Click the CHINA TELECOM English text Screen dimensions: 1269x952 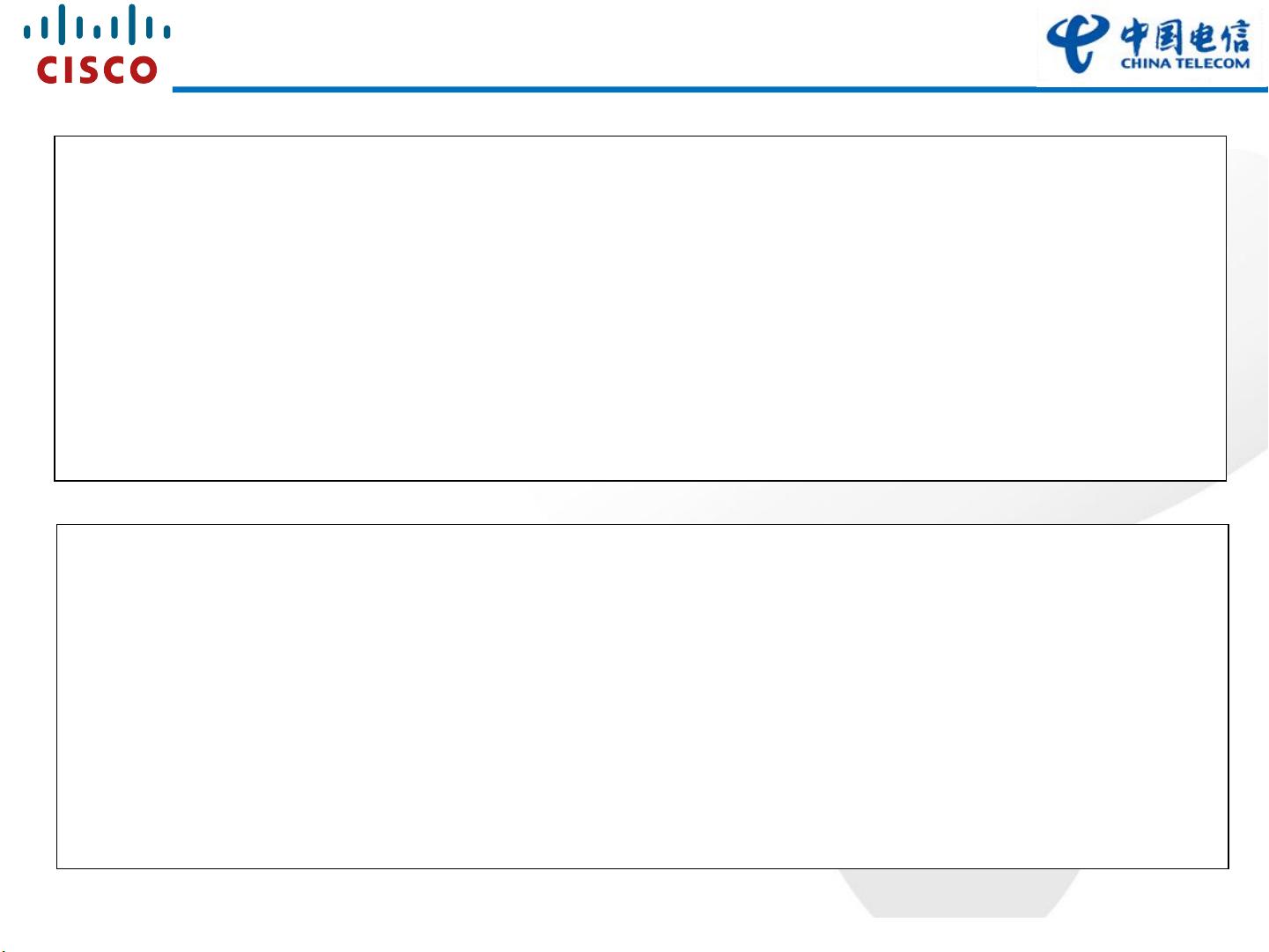point(1185,63)
